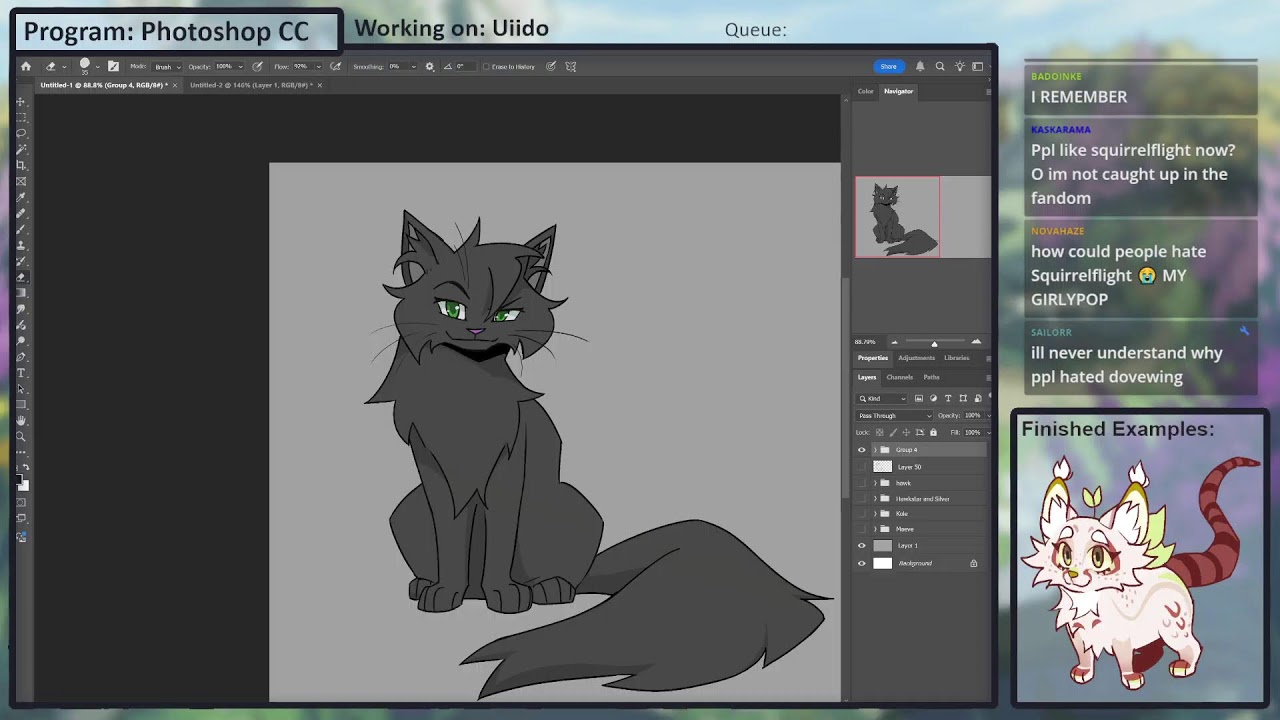Image resolution: width=1280 pixels, height=720 pixels.
Task: Switch to the Channels tab
Action: click(x=899, y=377)
